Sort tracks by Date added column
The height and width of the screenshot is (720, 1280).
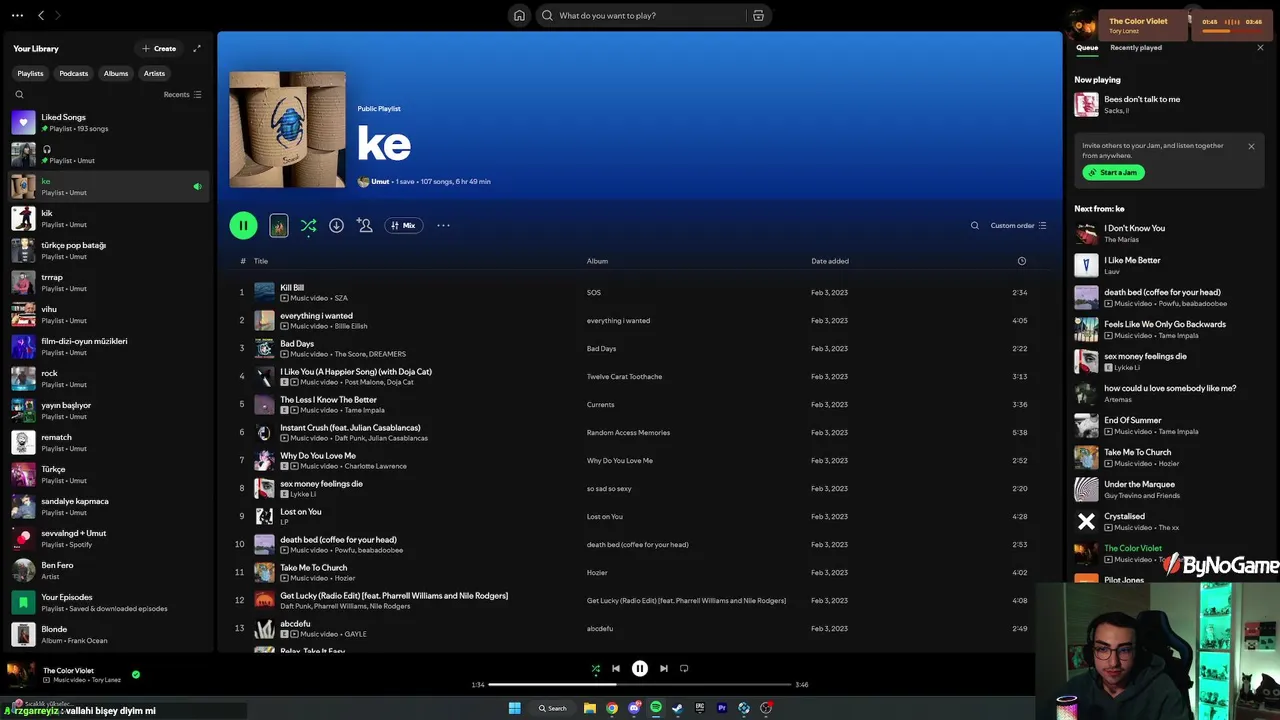(x=830, y=261)
